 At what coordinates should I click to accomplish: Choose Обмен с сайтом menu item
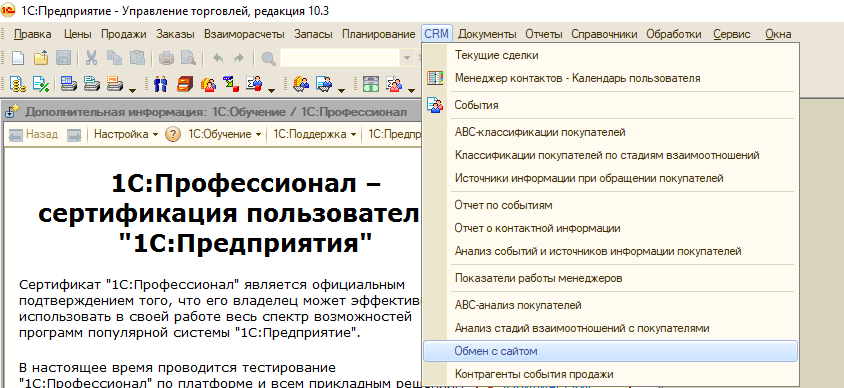610,351
